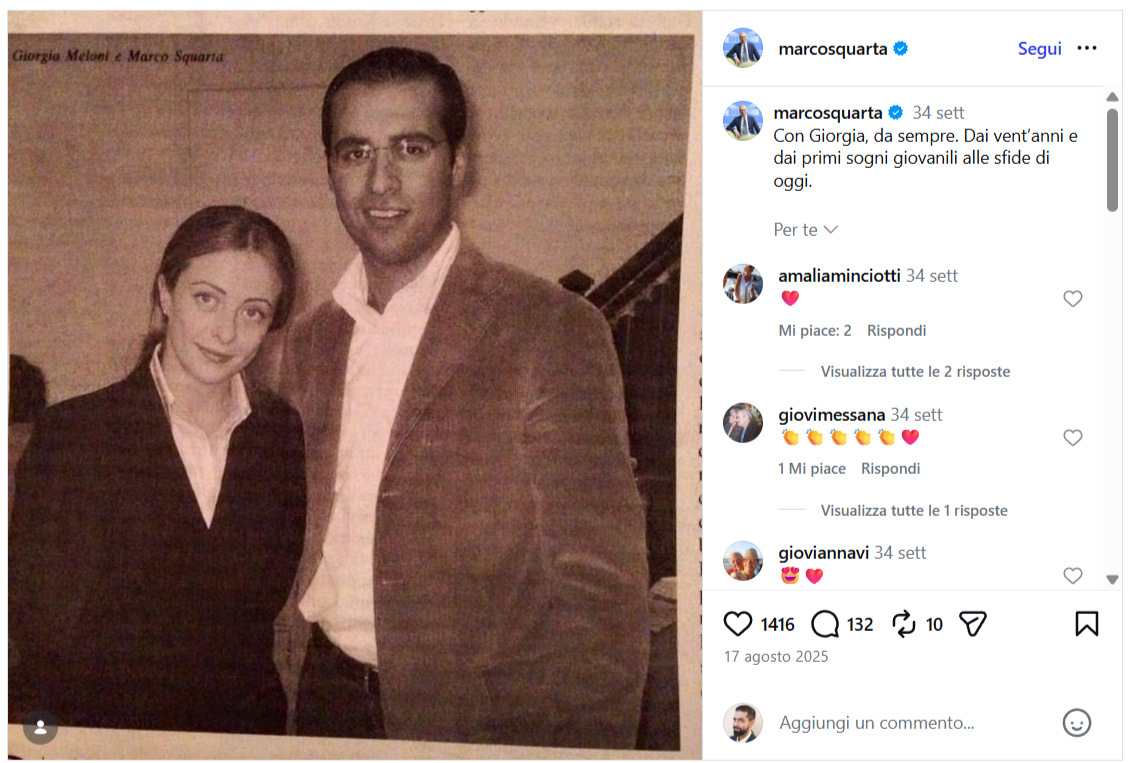The width and height of the screenshot is (1135, 763).
Task: Expand the 'Per te' dropdown
Action: coord(806,230)
